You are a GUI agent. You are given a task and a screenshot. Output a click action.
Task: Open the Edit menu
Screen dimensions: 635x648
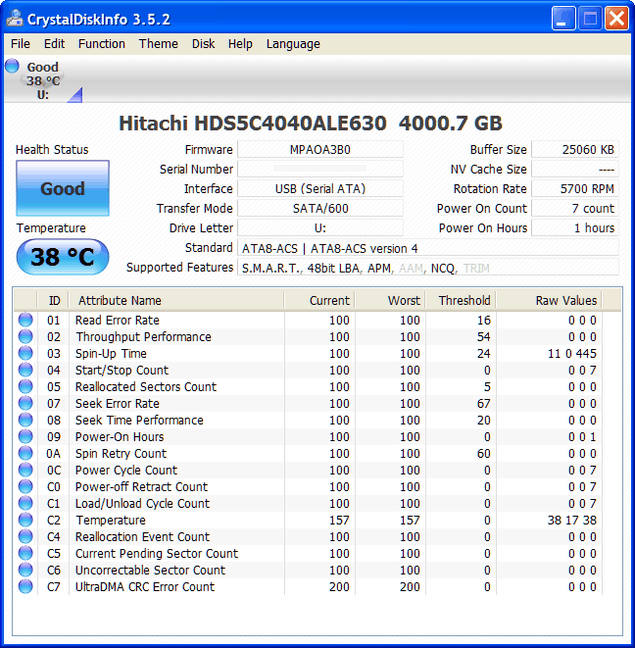pos(54,44)
